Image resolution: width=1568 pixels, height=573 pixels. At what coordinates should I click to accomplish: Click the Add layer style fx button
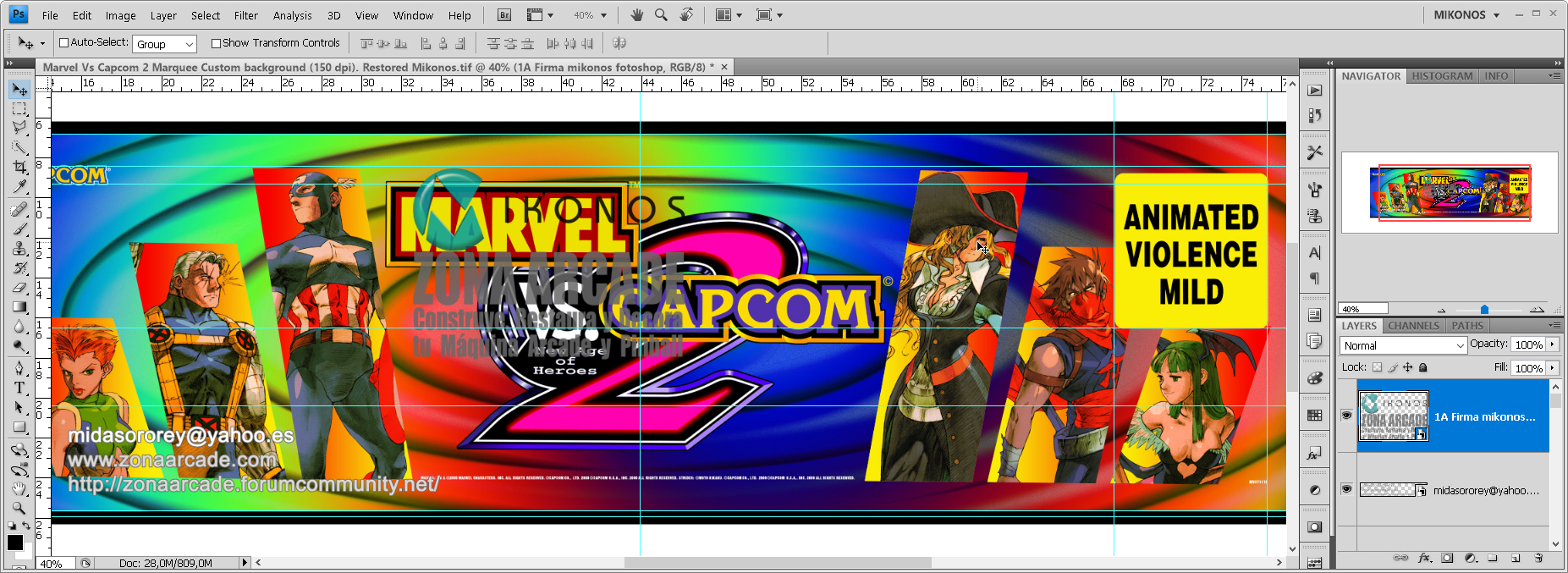[x=1424, y=558]
